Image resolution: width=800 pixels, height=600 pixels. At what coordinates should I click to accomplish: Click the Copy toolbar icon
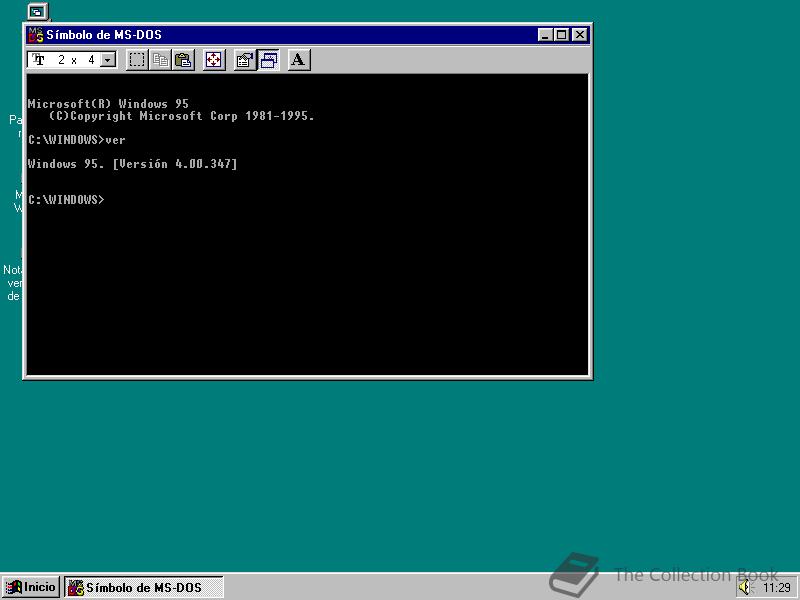click(x=160, y=60)
